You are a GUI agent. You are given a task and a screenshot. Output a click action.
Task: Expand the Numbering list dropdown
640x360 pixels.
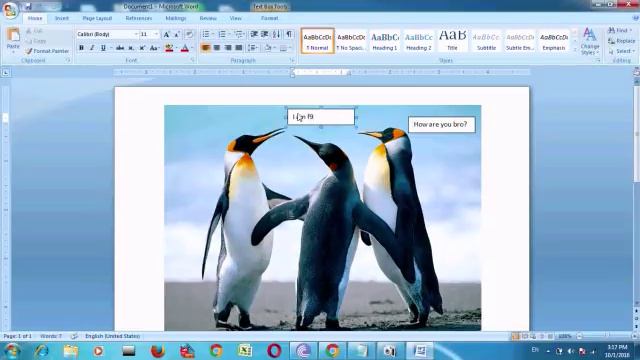coord(229,35)
